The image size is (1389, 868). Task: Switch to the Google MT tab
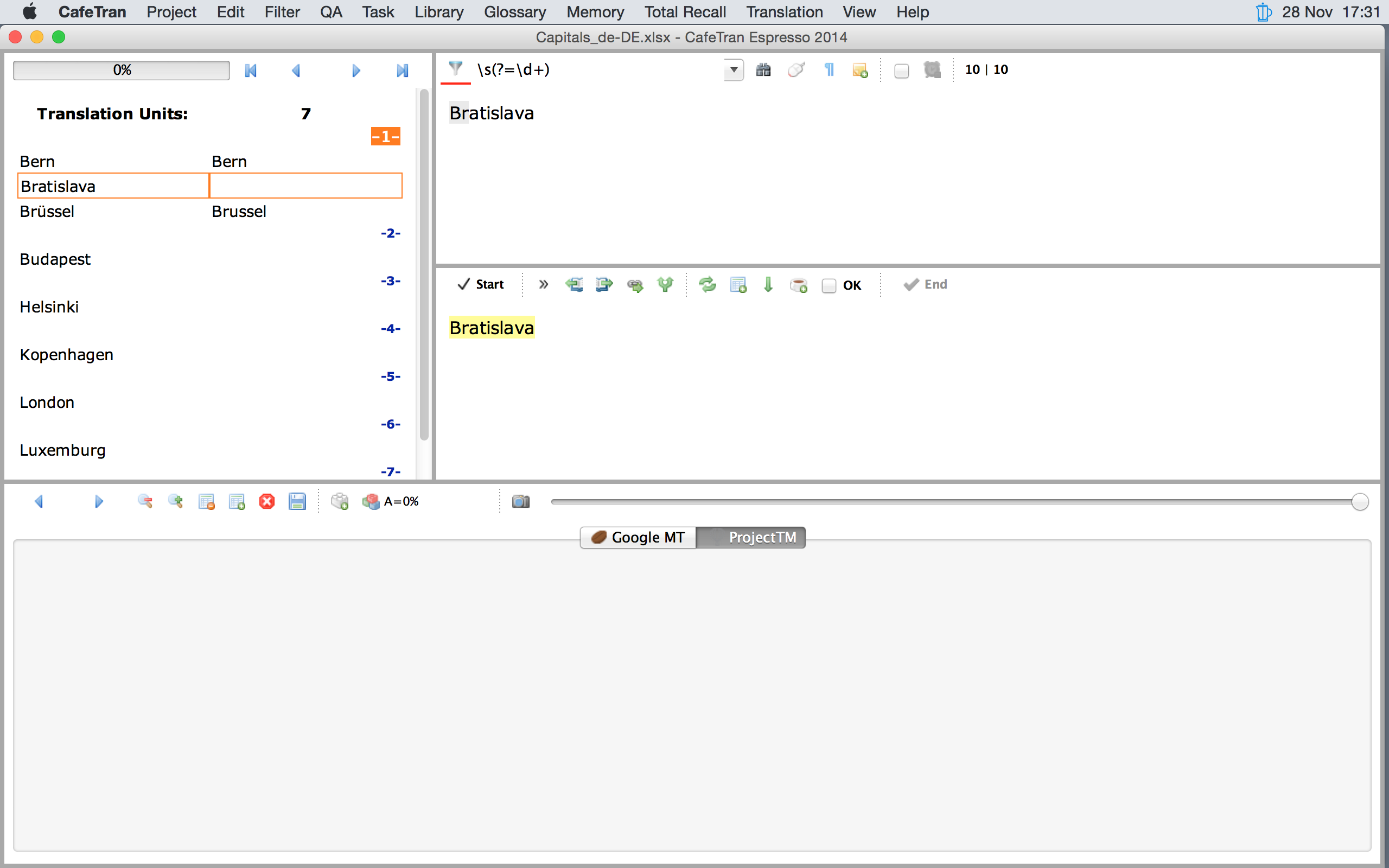click(638, 537)
